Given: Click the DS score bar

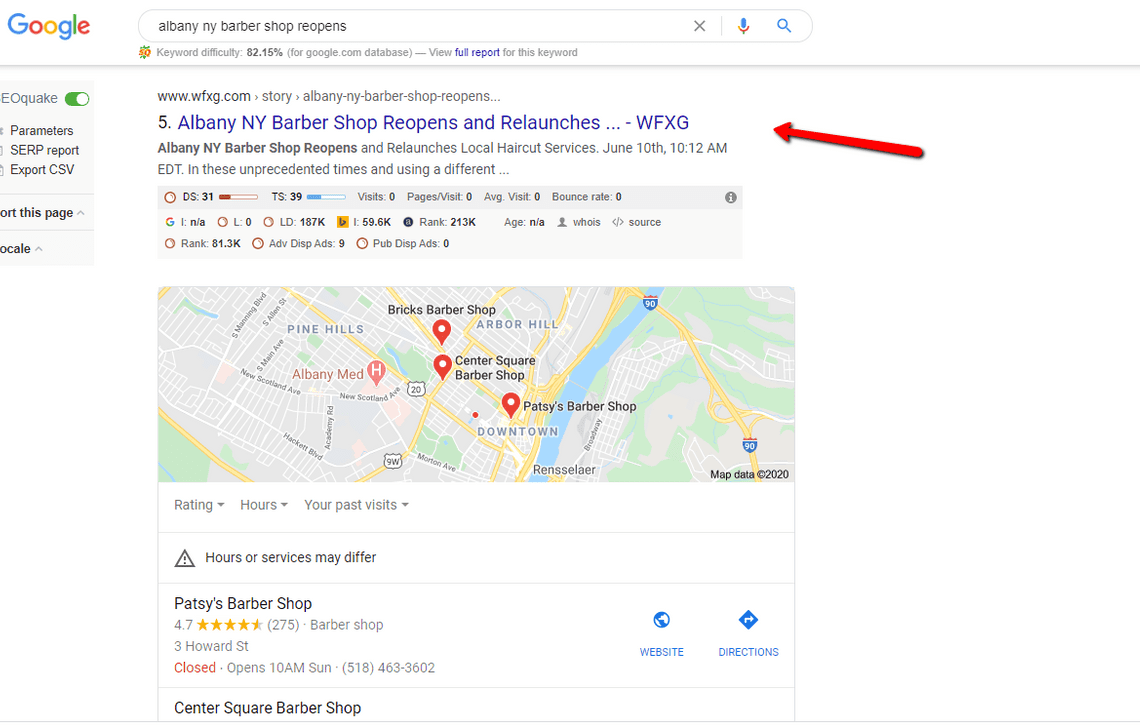Looking at the screenshot, I should [x=238, y=197].
